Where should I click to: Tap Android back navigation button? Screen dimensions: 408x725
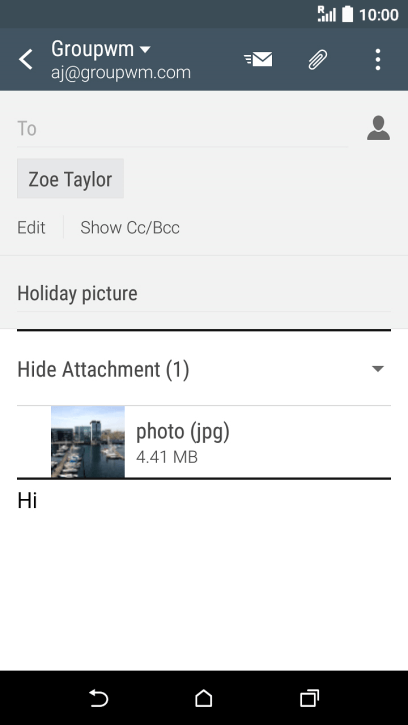click(98, 698)
